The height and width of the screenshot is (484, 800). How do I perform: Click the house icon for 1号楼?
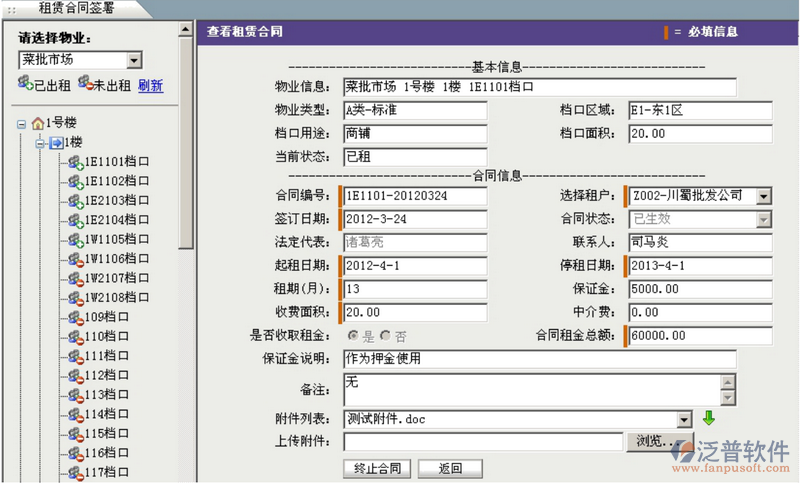click(38, 124)
